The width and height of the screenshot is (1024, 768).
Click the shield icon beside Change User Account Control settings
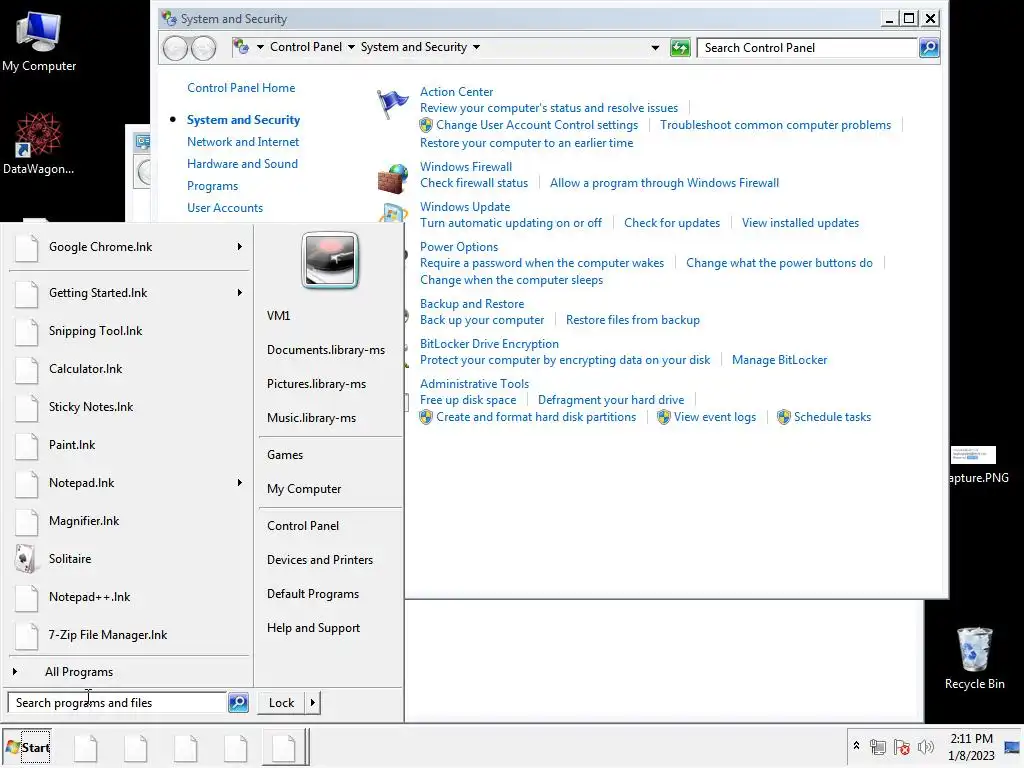click(426, 125)
